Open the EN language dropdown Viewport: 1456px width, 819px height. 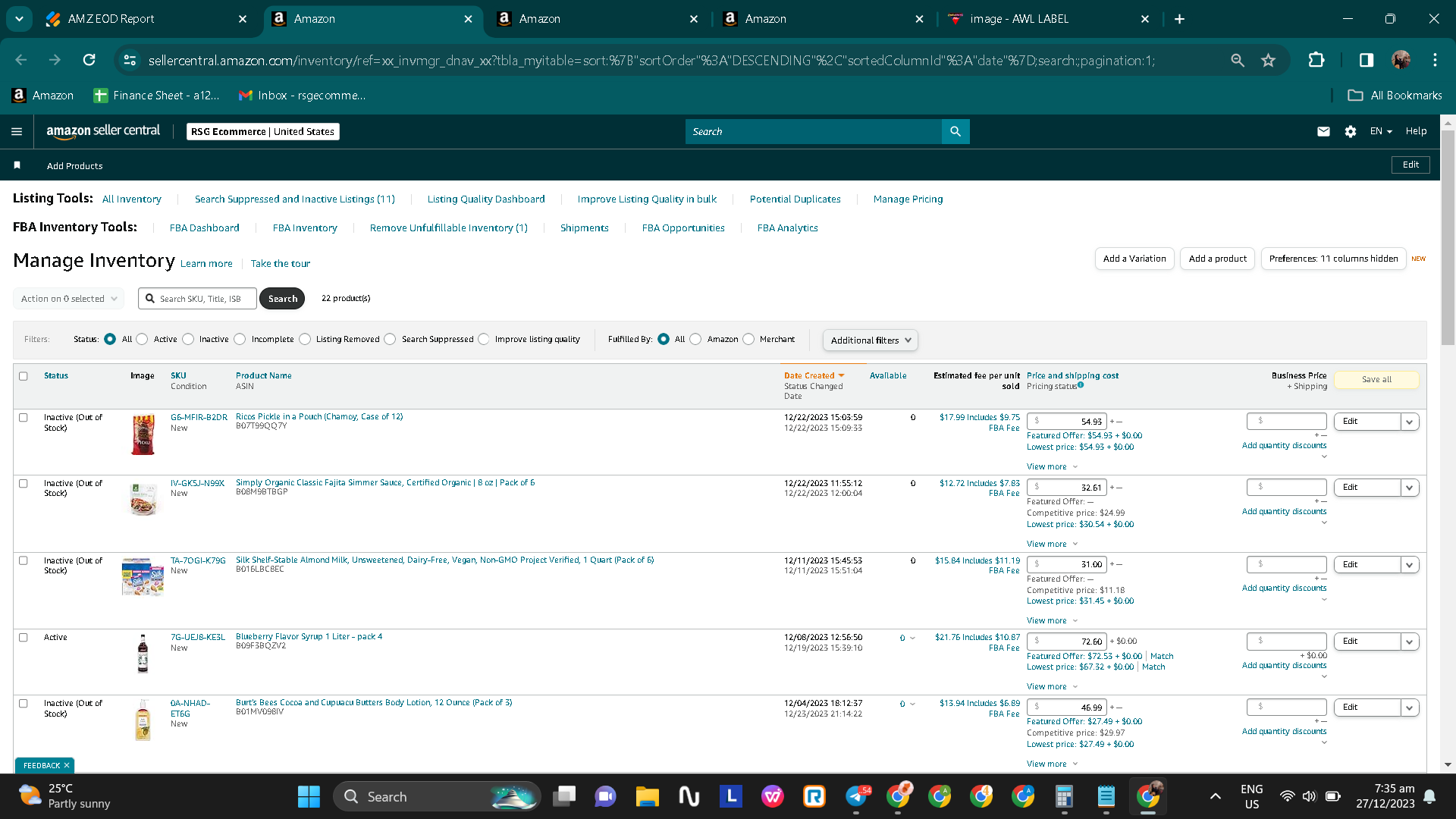[1381, 131]
